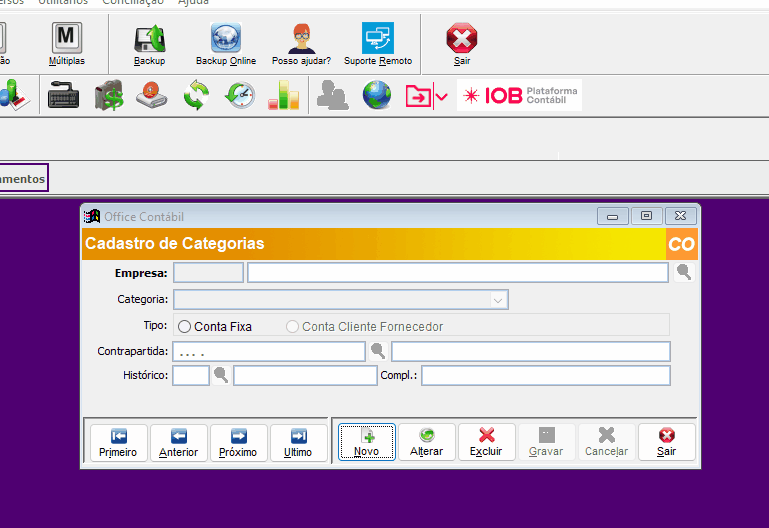Open the camera with dollar sign icon
The image size is (769, 528).
click(109, 95)
